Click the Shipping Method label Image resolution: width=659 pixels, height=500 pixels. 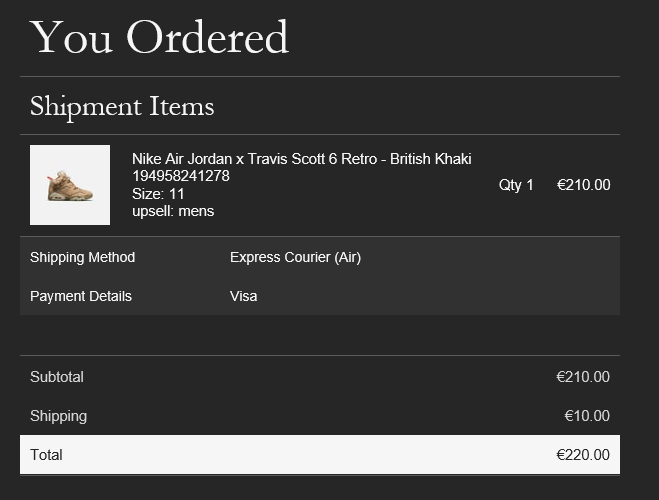pos(82,257)
